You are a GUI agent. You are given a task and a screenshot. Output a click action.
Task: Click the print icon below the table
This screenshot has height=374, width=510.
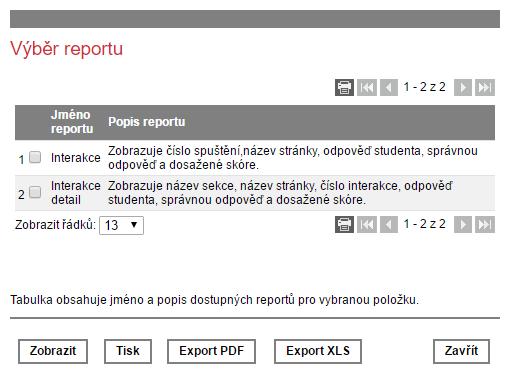344,224
